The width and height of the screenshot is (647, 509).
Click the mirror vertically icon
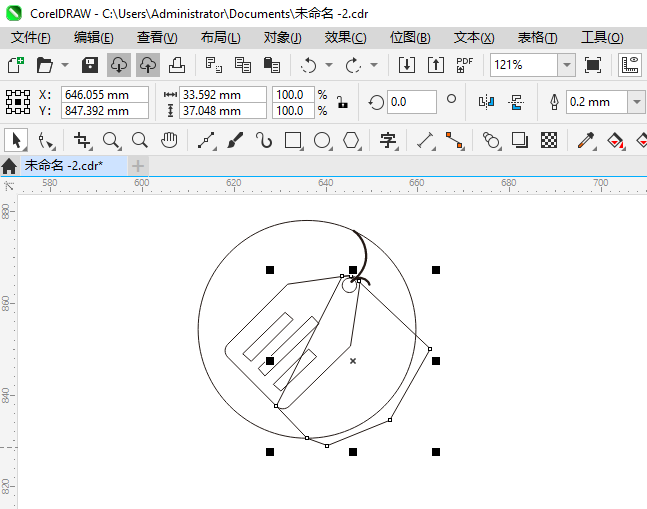pyautogui.click(x=516, y=102)
